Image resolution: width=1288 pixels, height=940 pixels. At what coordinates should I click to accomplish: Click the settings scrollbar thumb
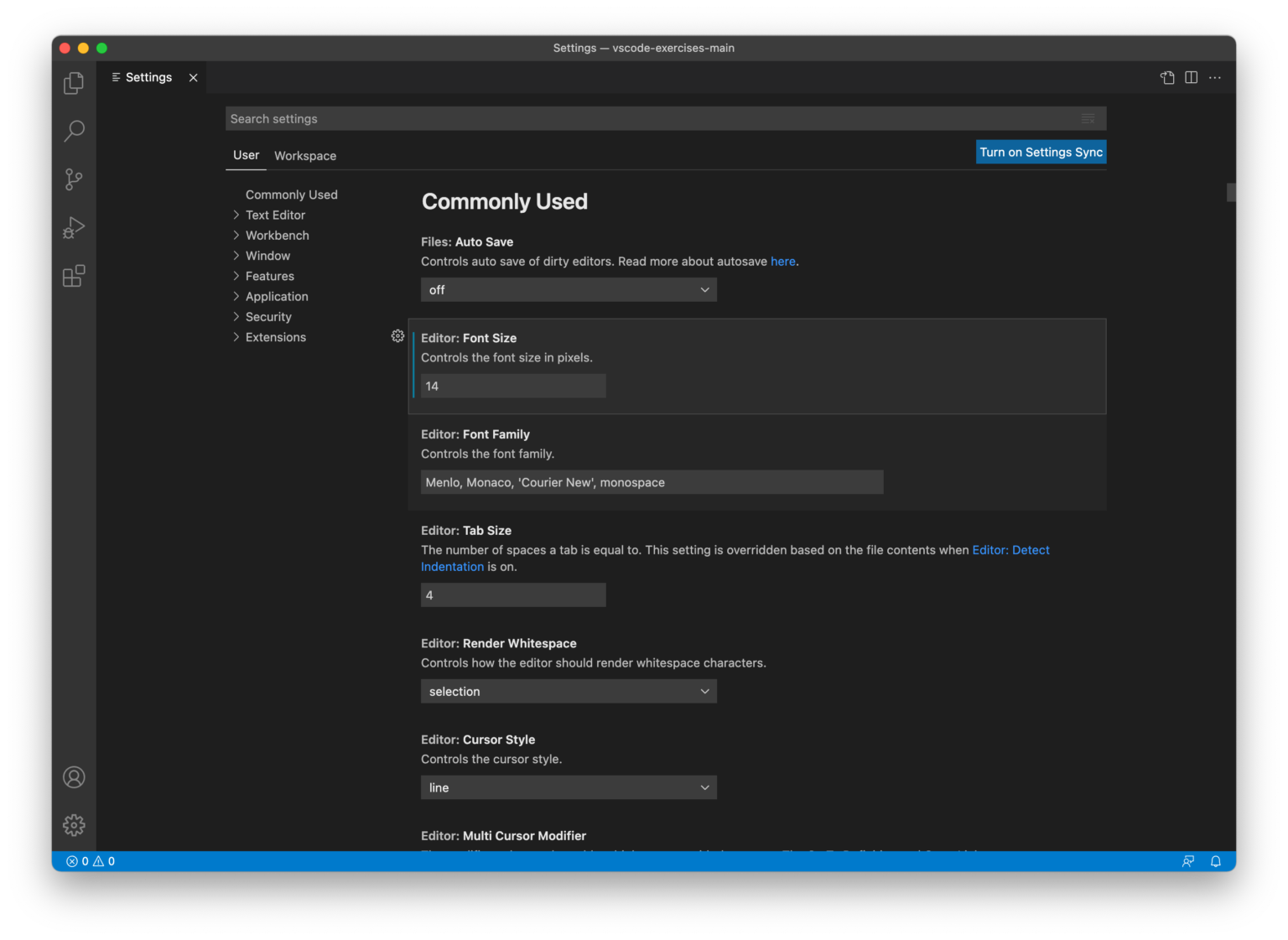(1231, 192)
